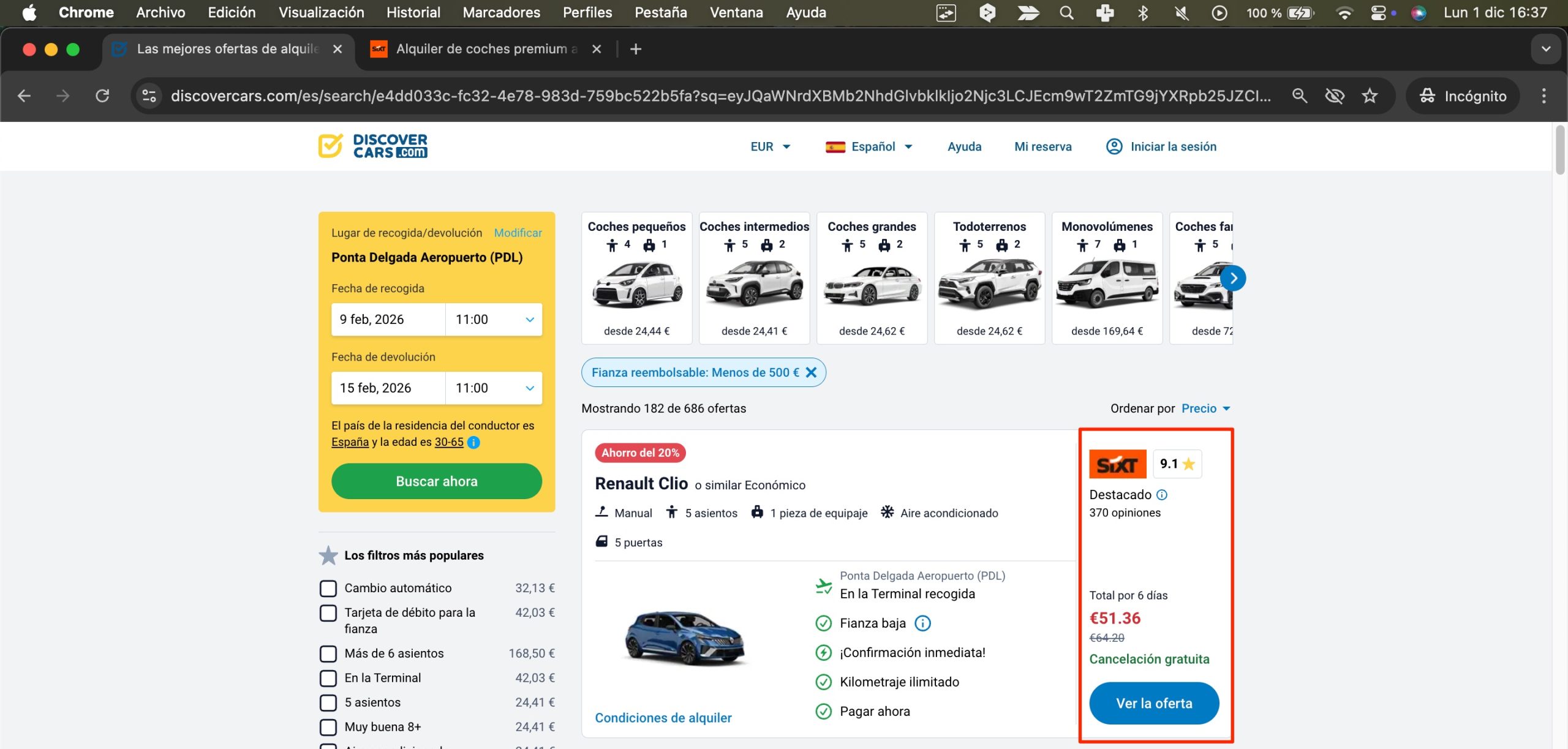Remove the Fianza reembolsable filter chip
Viewport: 1568px width, 749px height.
coord(811,372)
